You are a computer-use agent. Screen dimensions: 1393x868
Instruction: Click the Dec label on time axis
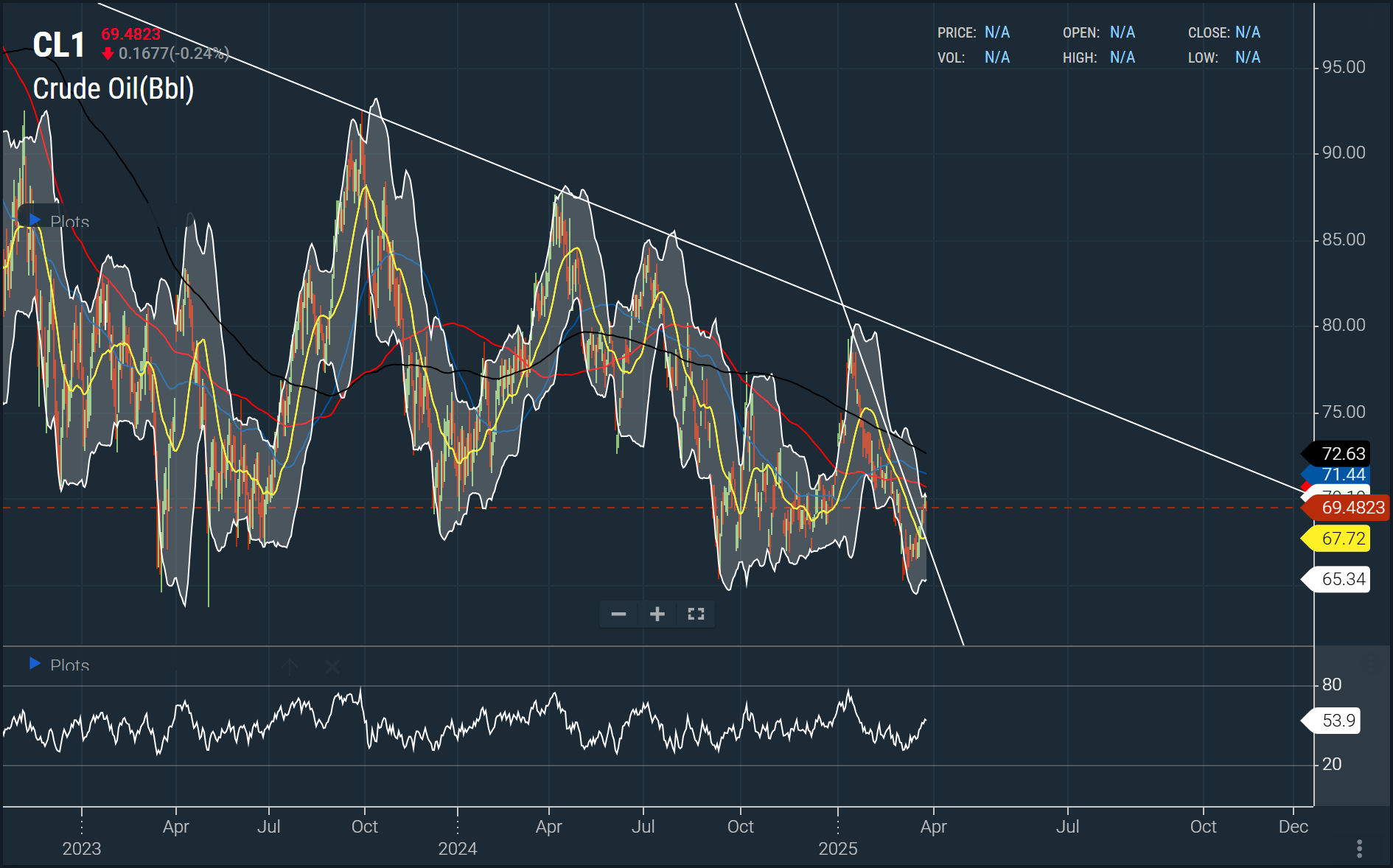click(x=1293, y=827)
